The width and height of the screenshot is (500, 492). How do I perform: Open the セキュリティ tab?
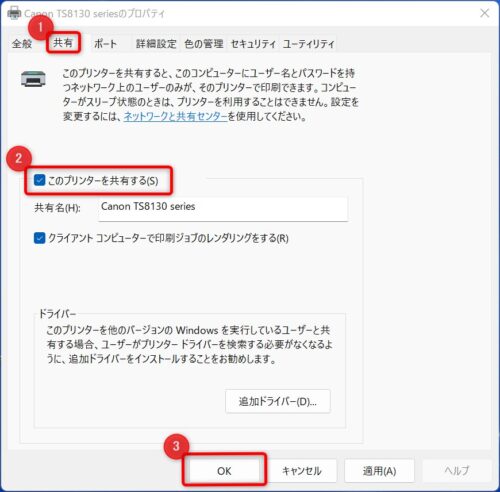coord(253,44)
